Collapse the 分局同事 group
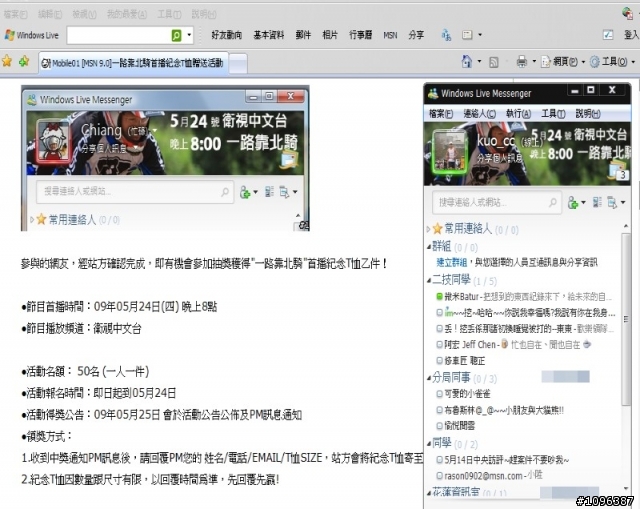The width and height of the screenshot is (640, 509). click(x=429, y=378)
